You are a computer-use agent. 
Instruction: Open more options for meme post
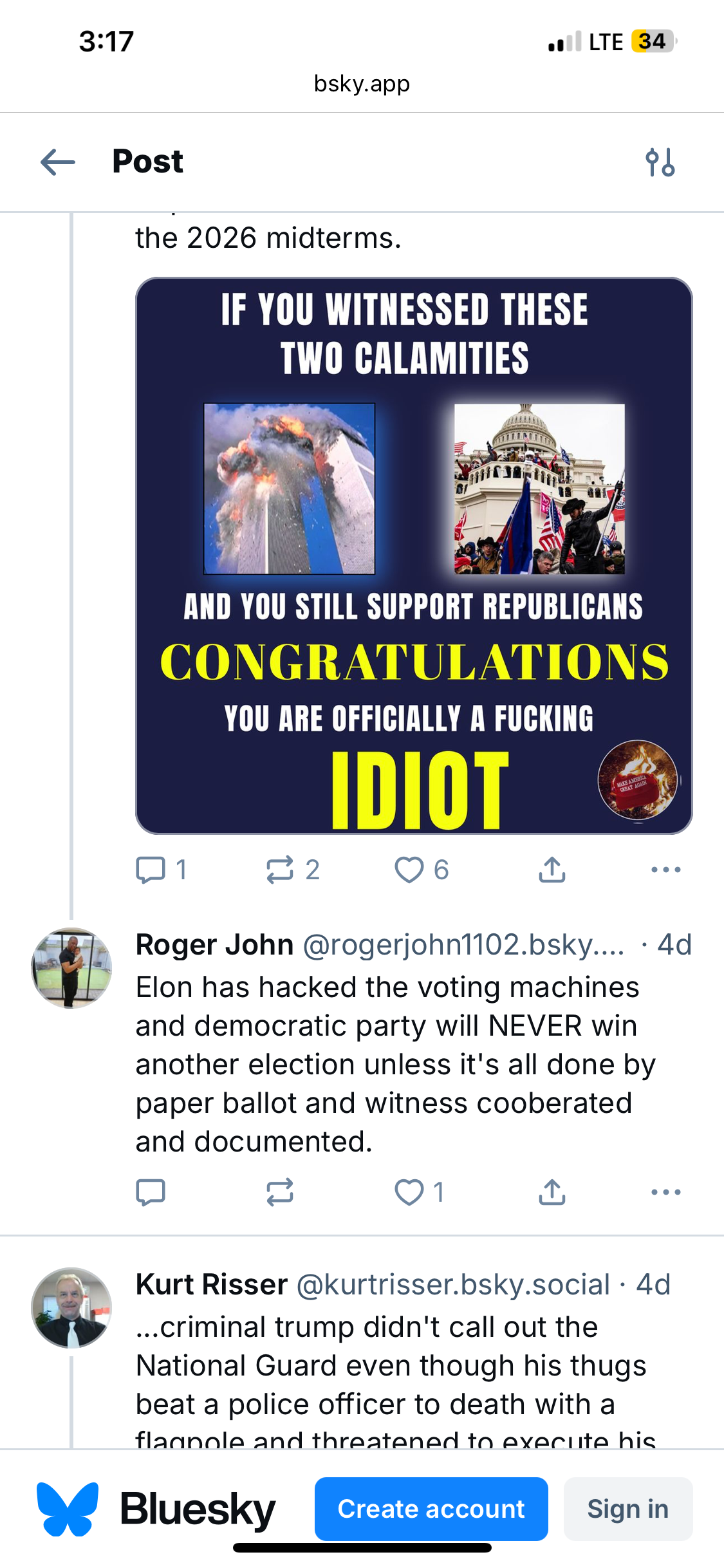click(x=665, y=870)
